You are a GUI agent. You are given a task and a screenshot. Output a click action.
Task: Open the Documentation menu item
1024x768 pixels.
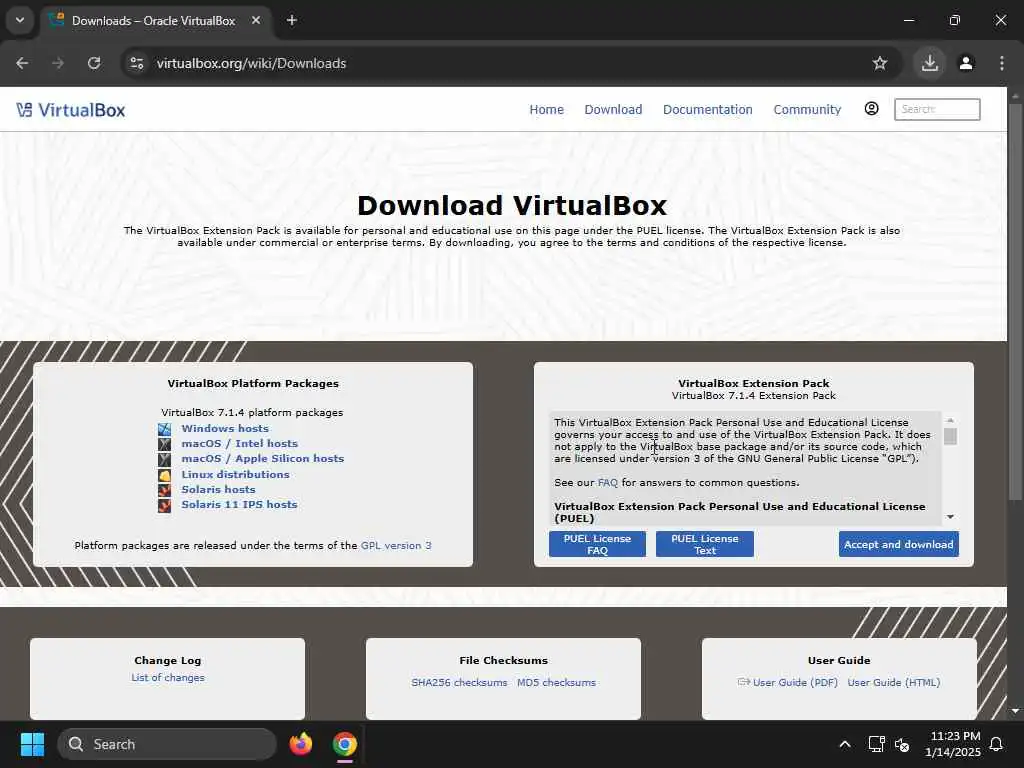point(708,110)
